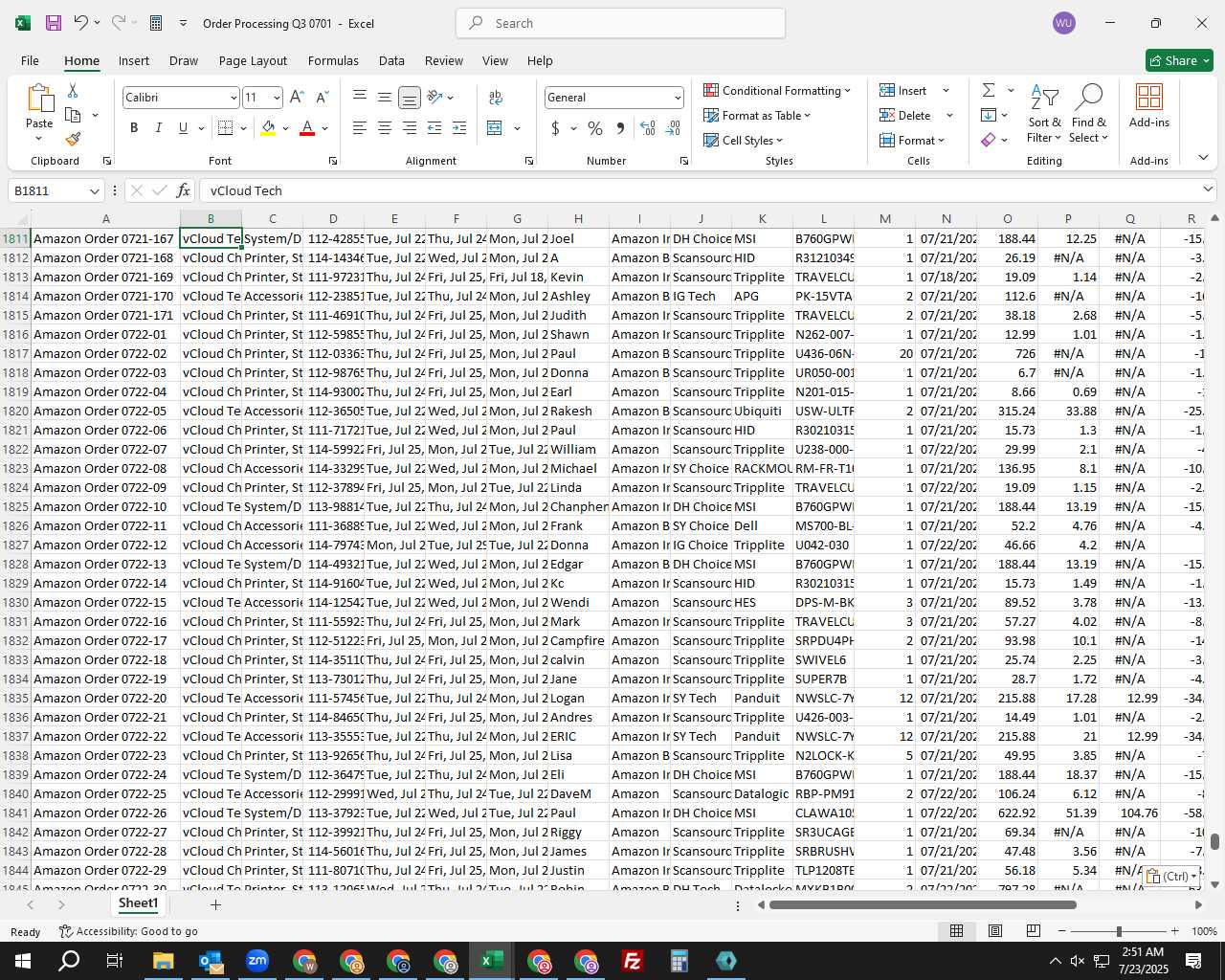This screenshot has height=980, width=1225.
Task: Switch to the Review tab
Action: (444, 60)
